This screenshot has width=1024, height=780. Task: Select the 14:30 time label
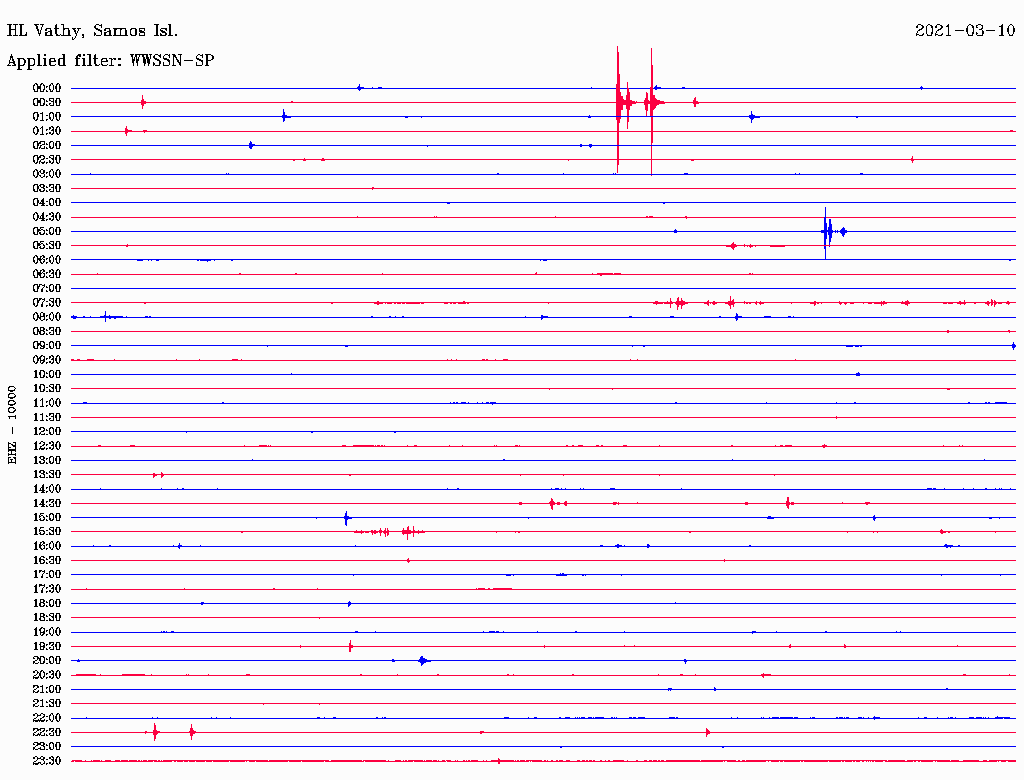coord(47,504)
